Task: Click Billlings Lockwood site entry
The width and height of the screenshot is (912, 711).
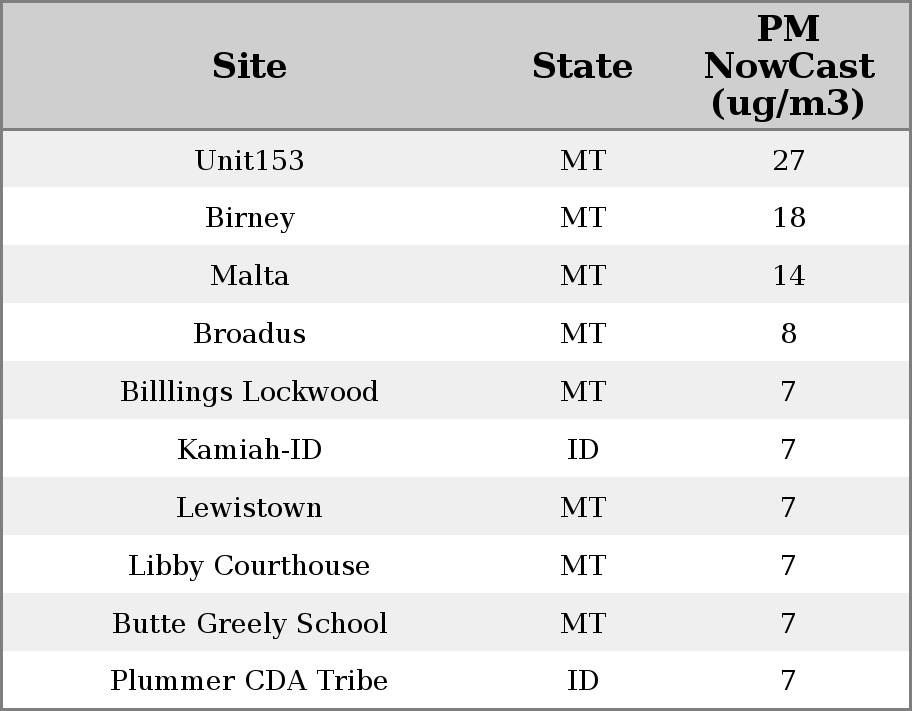Action: [249, 392]
